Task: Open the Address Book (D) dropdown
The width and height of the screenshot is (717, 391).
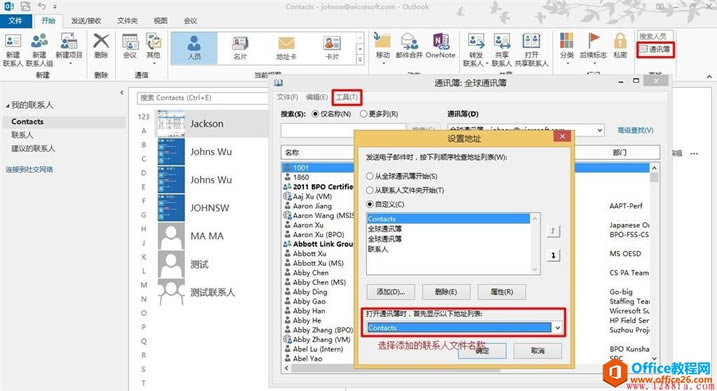Action: (599, 130)
